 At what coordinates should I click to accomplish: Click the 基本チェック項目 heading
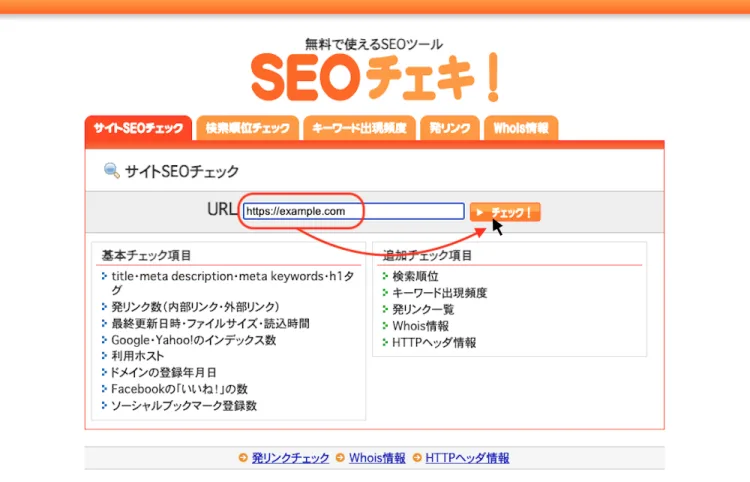point(146,255)
